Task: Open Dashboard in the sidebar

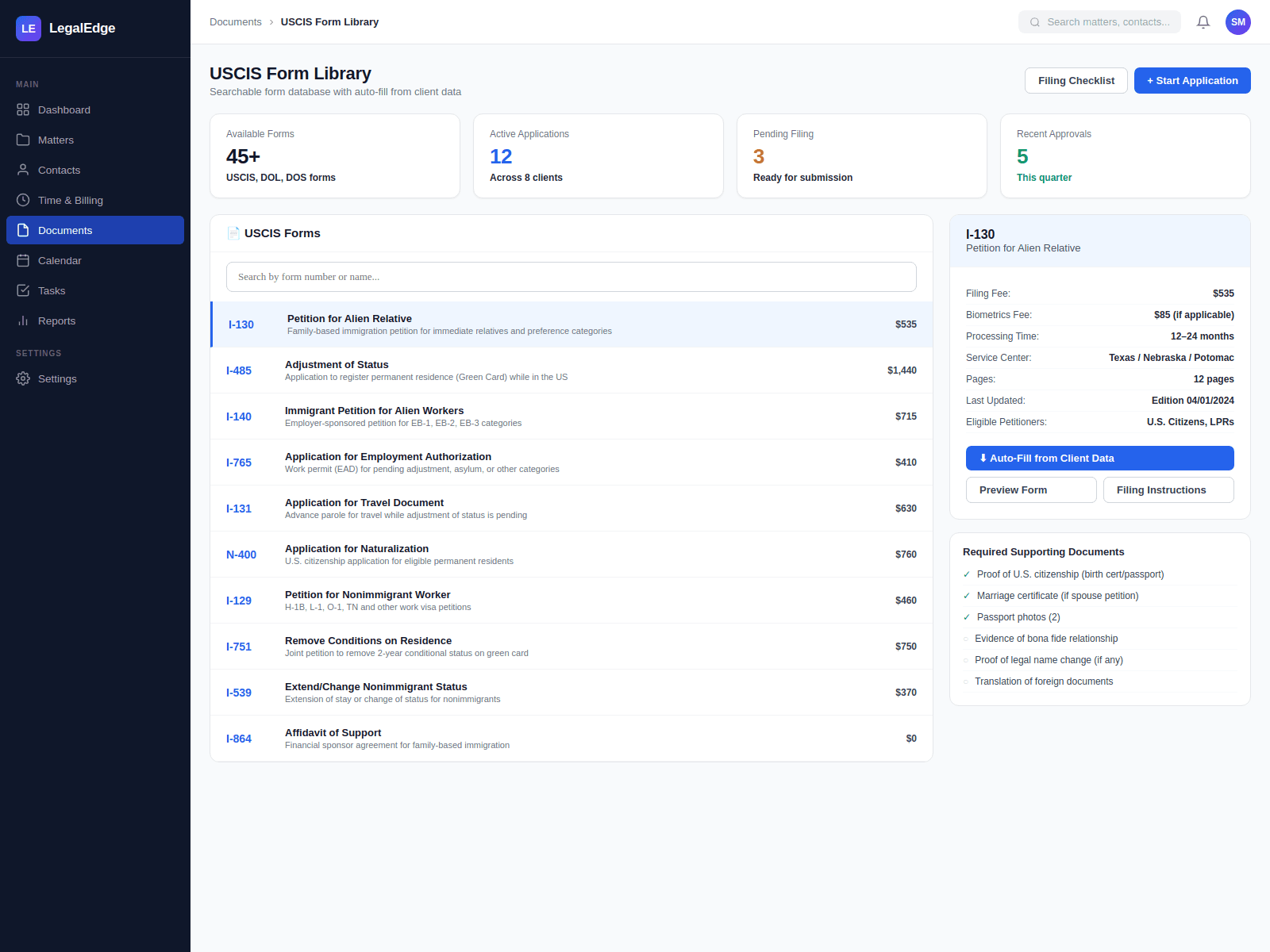Action: point(95,109)
